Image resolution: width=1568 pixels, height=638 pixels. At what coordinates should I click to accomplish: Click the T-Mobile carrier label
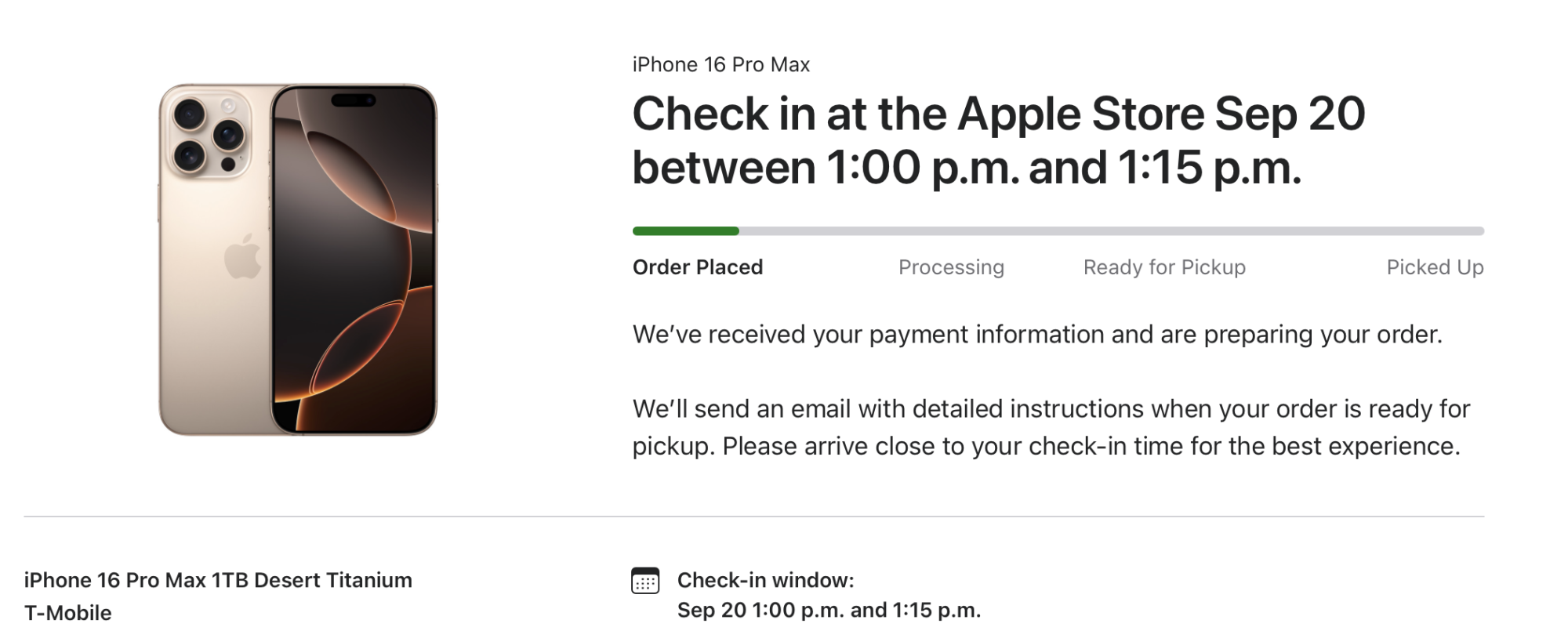[x=67, y=613]
